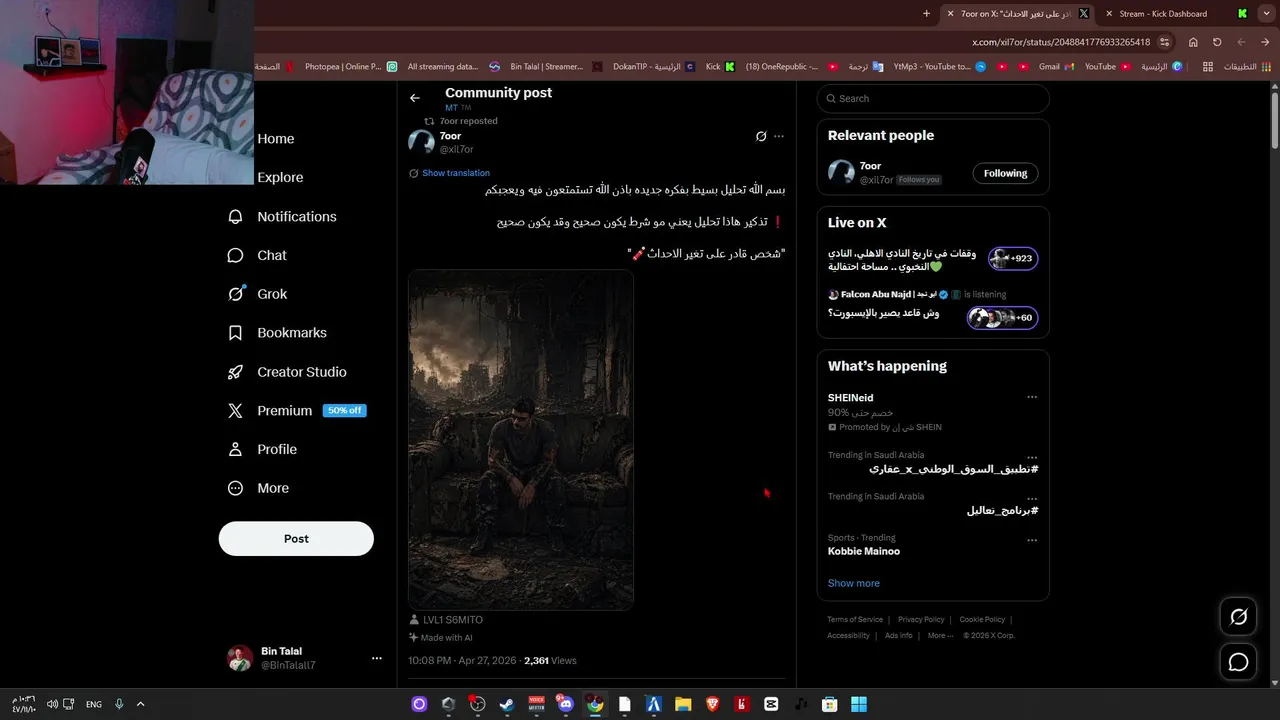Viewport: 1280px width, 720px height.
Task: Click the 50% off Premium badge
Action: tap(344, 411)
